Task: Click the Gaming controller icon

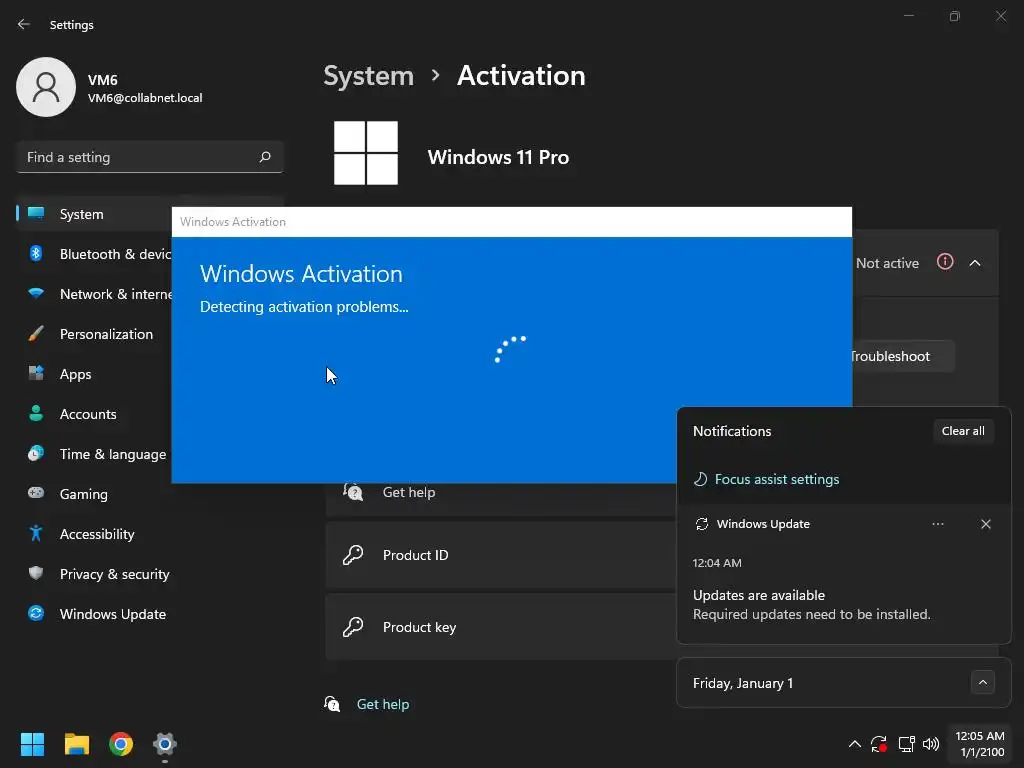Action: [36, 493]
